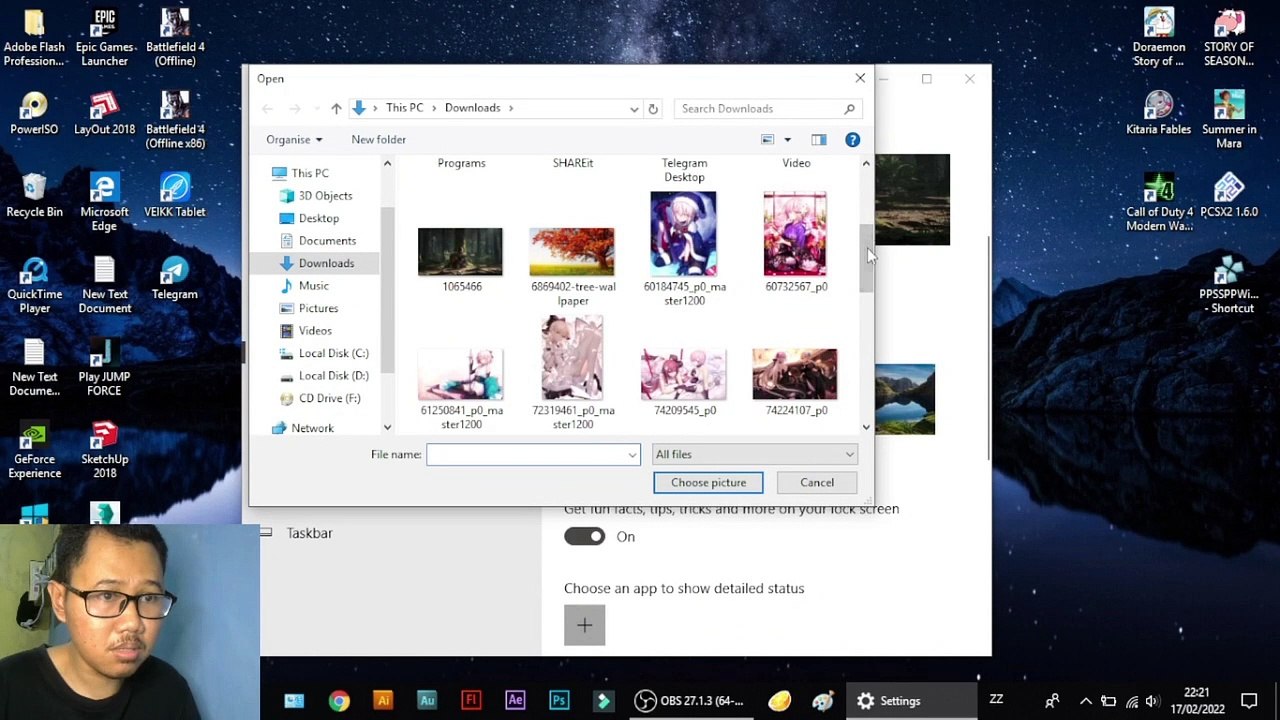Click the add app plus icon in Settings
The width and height of the screenshot is (1280, 720).
point(584,625)
